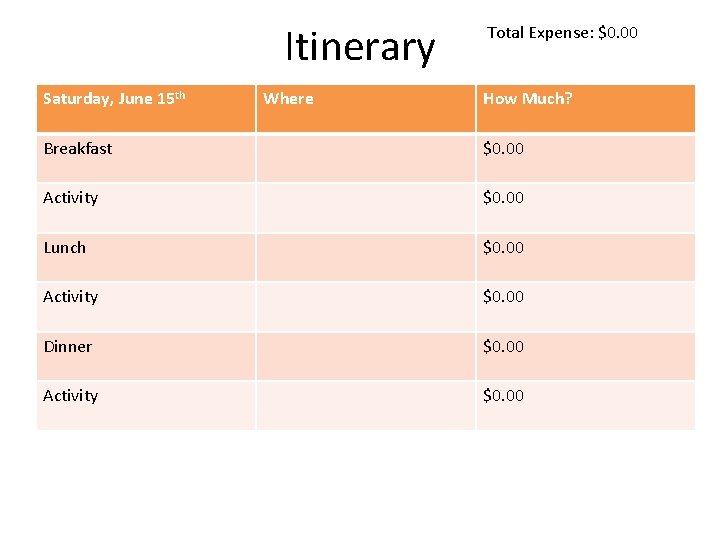This screenshot has height=540, width=720.
Task: Select the $0.00 amount for Activity after Dinner
Action: (x=503, y=396)
